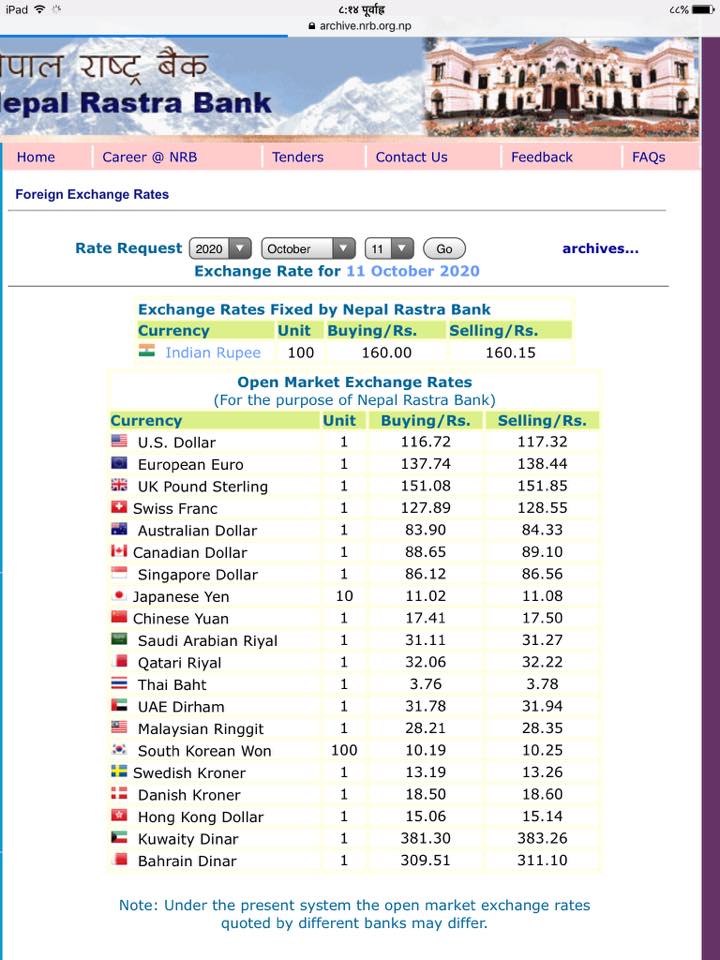Click Singapore Dollar buying rate 86.12

coord(426,574)
